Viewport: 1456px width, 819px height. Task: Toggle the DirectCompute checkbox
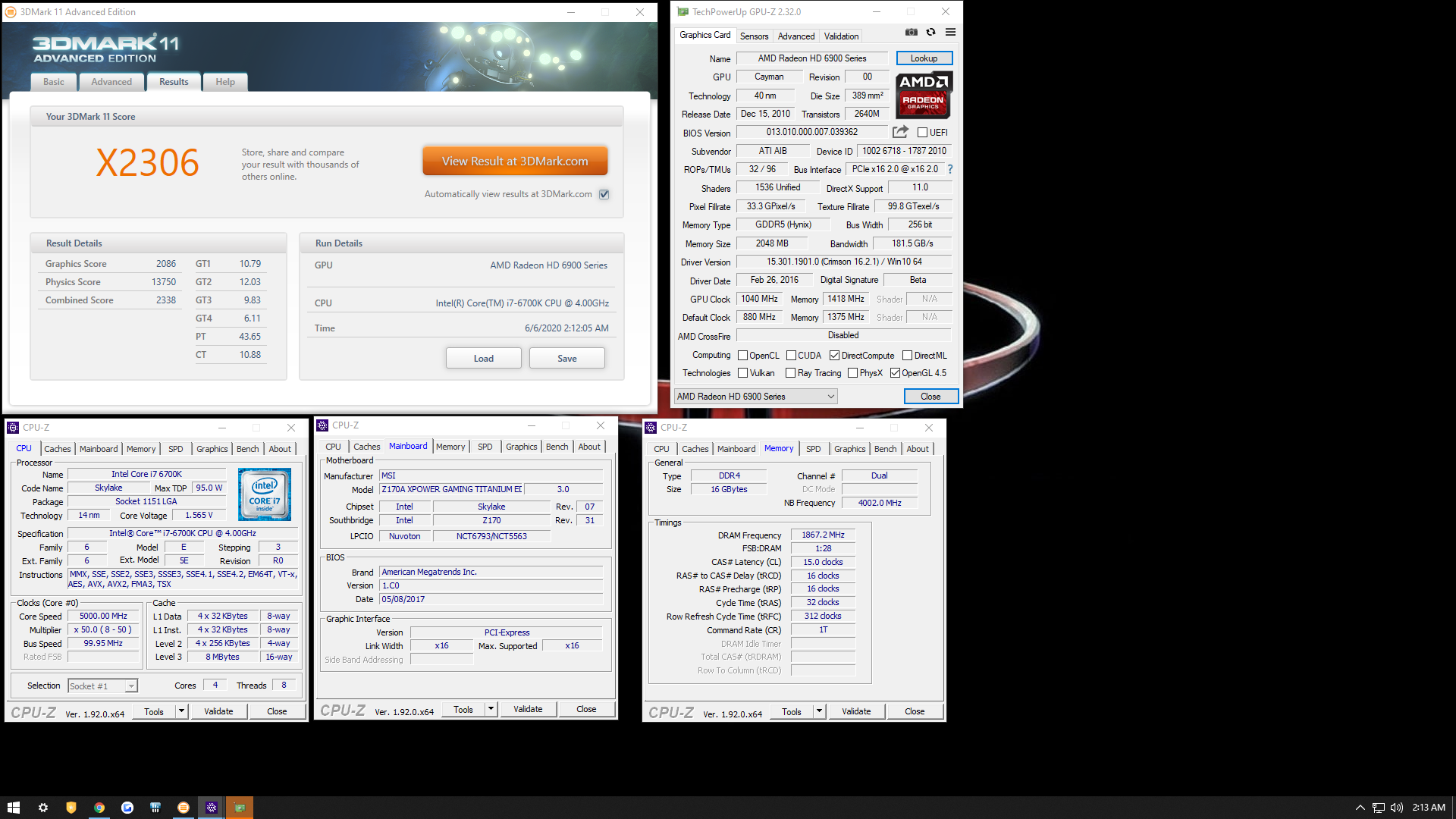tap(834, 356)
